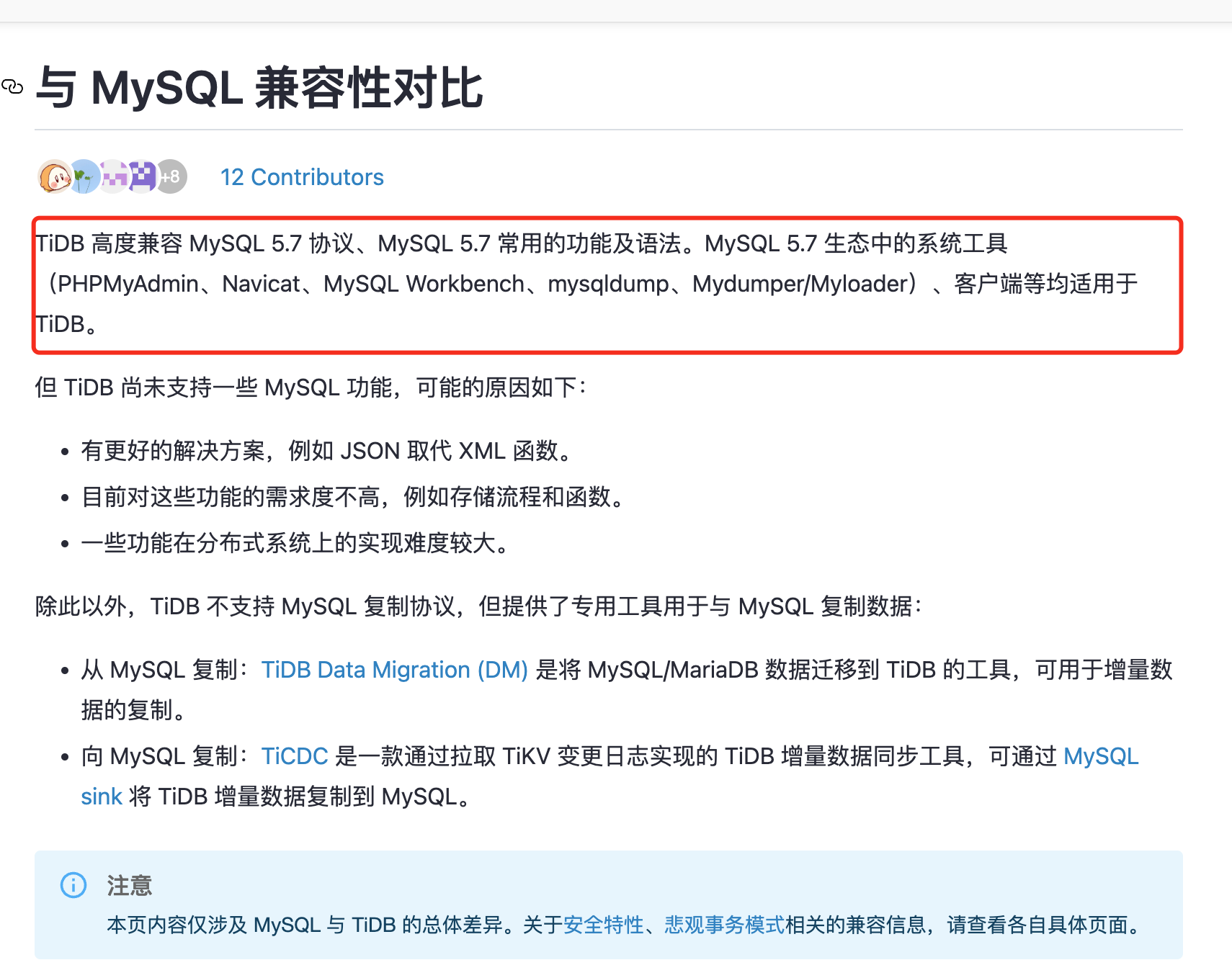Click the anchor link icon beside the heading
1232x978 pixels.
pyautogui.click(x=12, y=87)
